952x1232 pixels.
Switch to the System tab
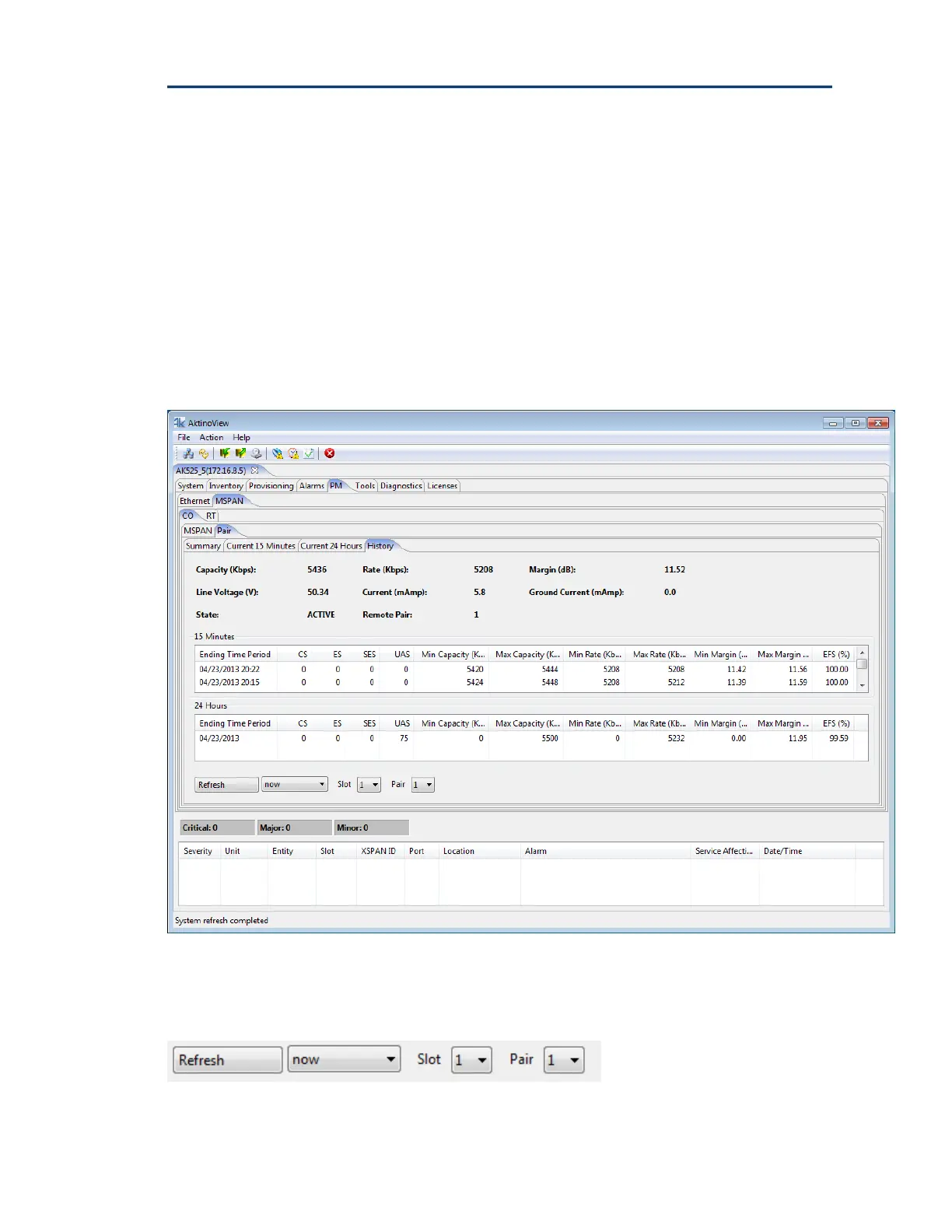point(191,486)
